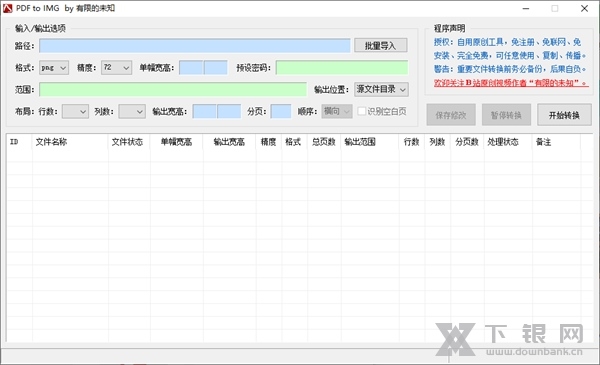This screenshot has width=600, height=365.
Task: Click the 输出宽高 column header
Action: pyautogui.click(x=229, y=142)
